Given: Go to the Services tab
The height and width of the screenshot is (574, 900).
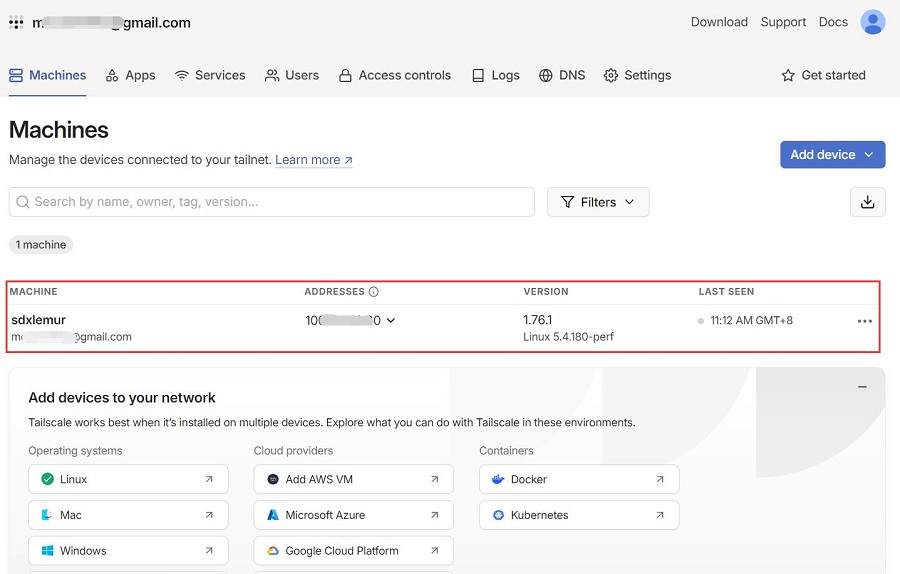Looking at the screenshot, I should [x=210, y=75].
